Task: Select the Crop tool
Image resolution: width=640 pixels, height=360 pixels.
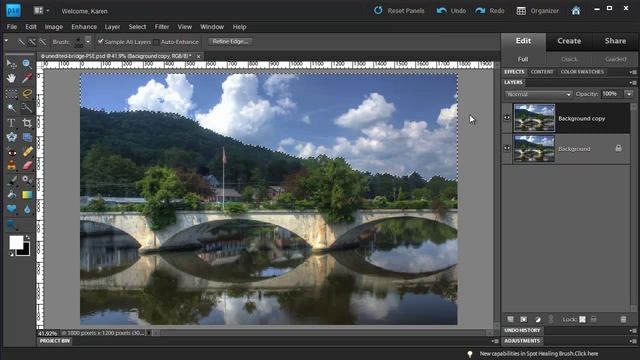Action: coord(27,123)
